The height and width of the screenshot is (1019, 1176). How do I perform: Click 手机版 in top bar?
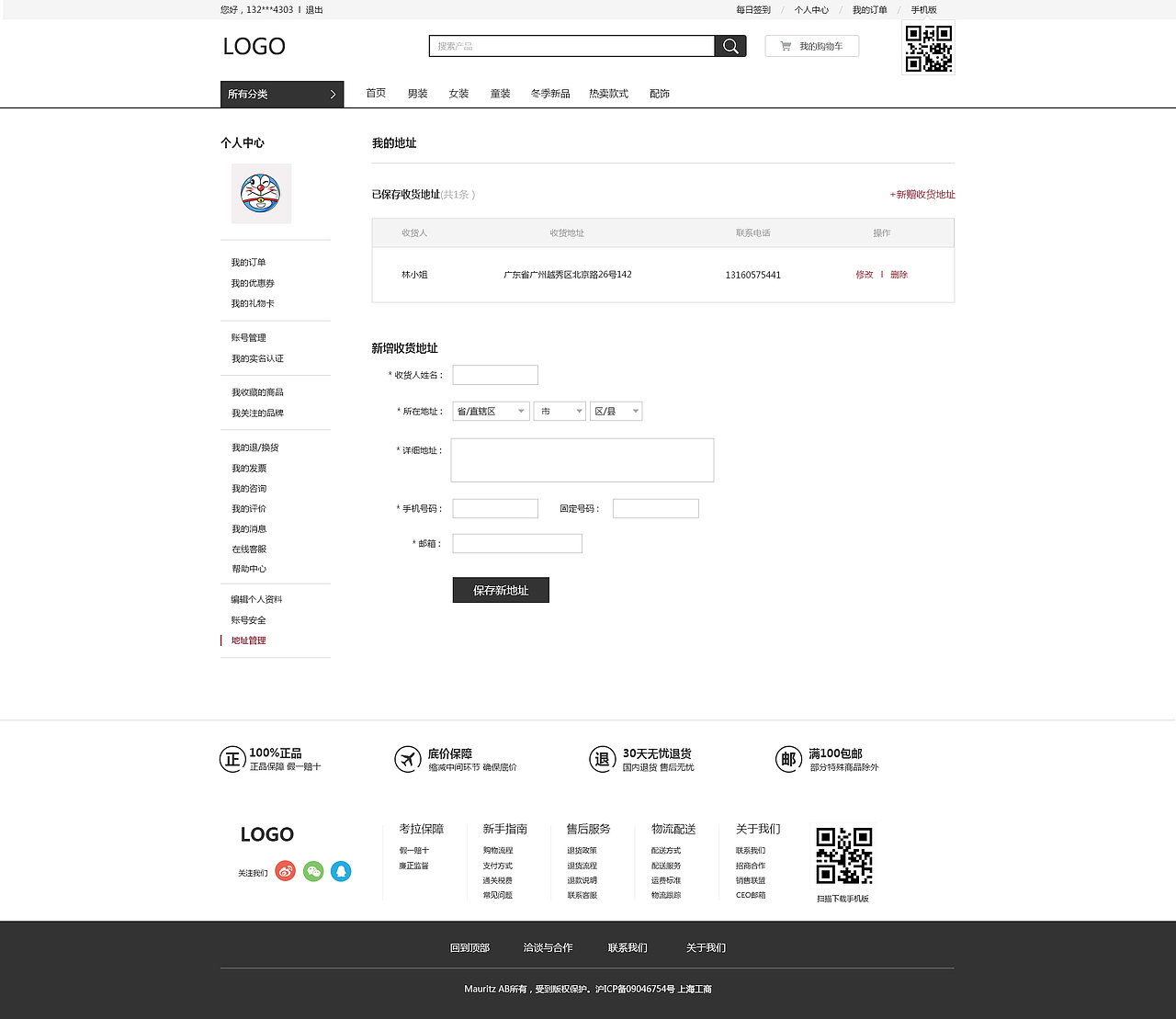(924, 10)
